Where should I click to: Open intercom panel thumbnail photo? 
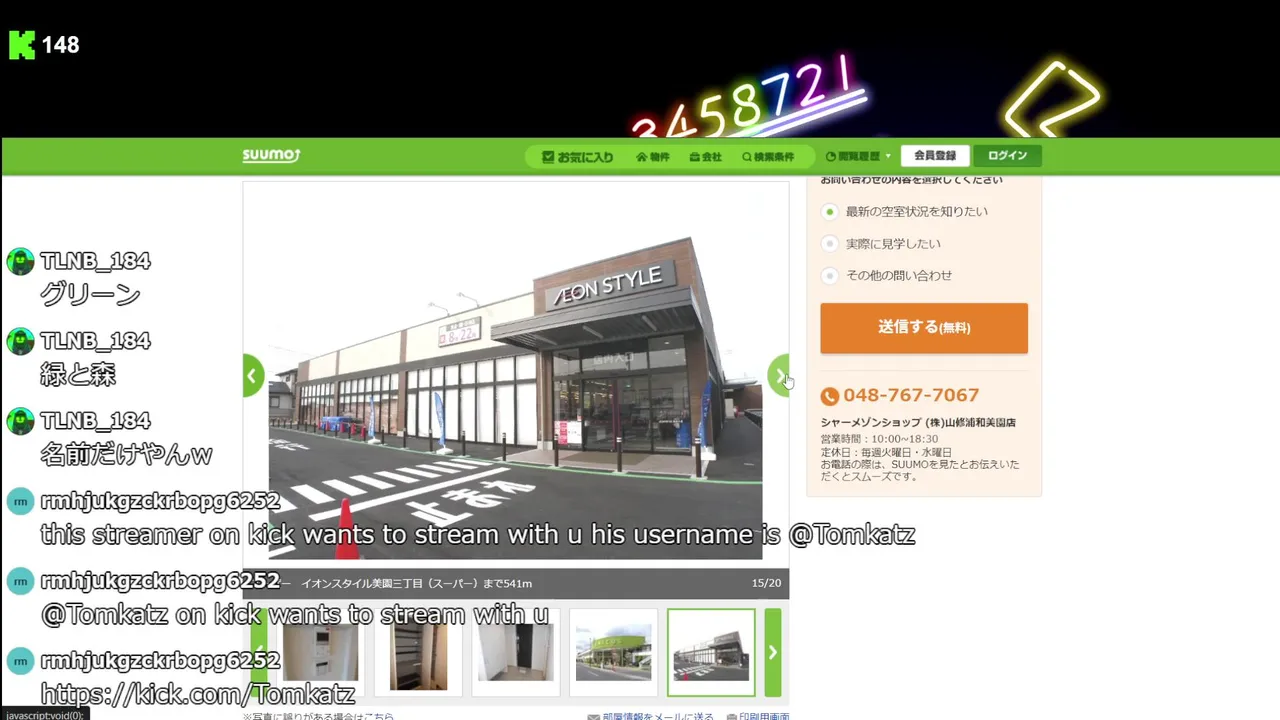tap(321, 652)
